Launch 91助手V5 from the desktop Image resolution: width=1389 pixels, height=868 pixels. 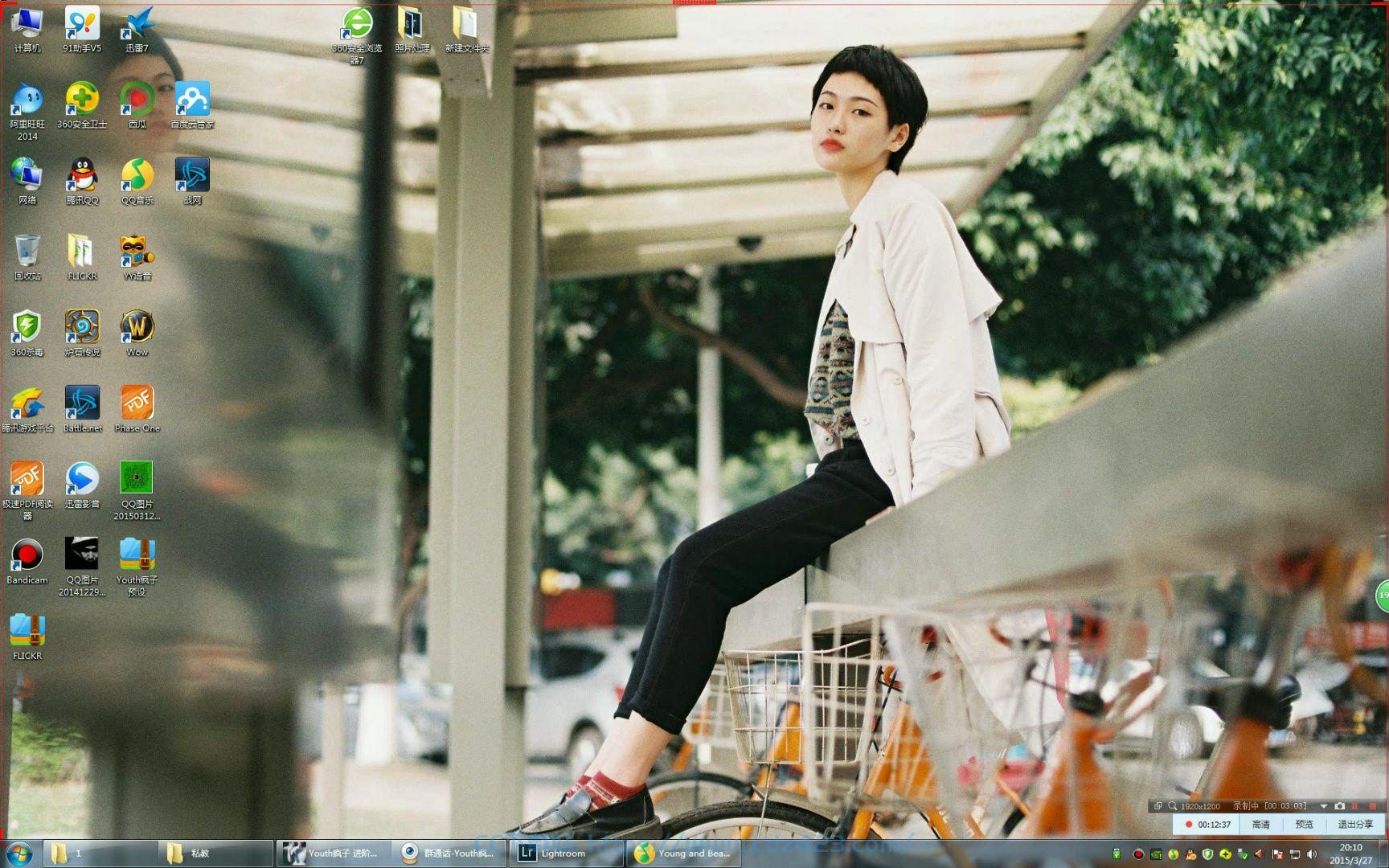[82, 30]
